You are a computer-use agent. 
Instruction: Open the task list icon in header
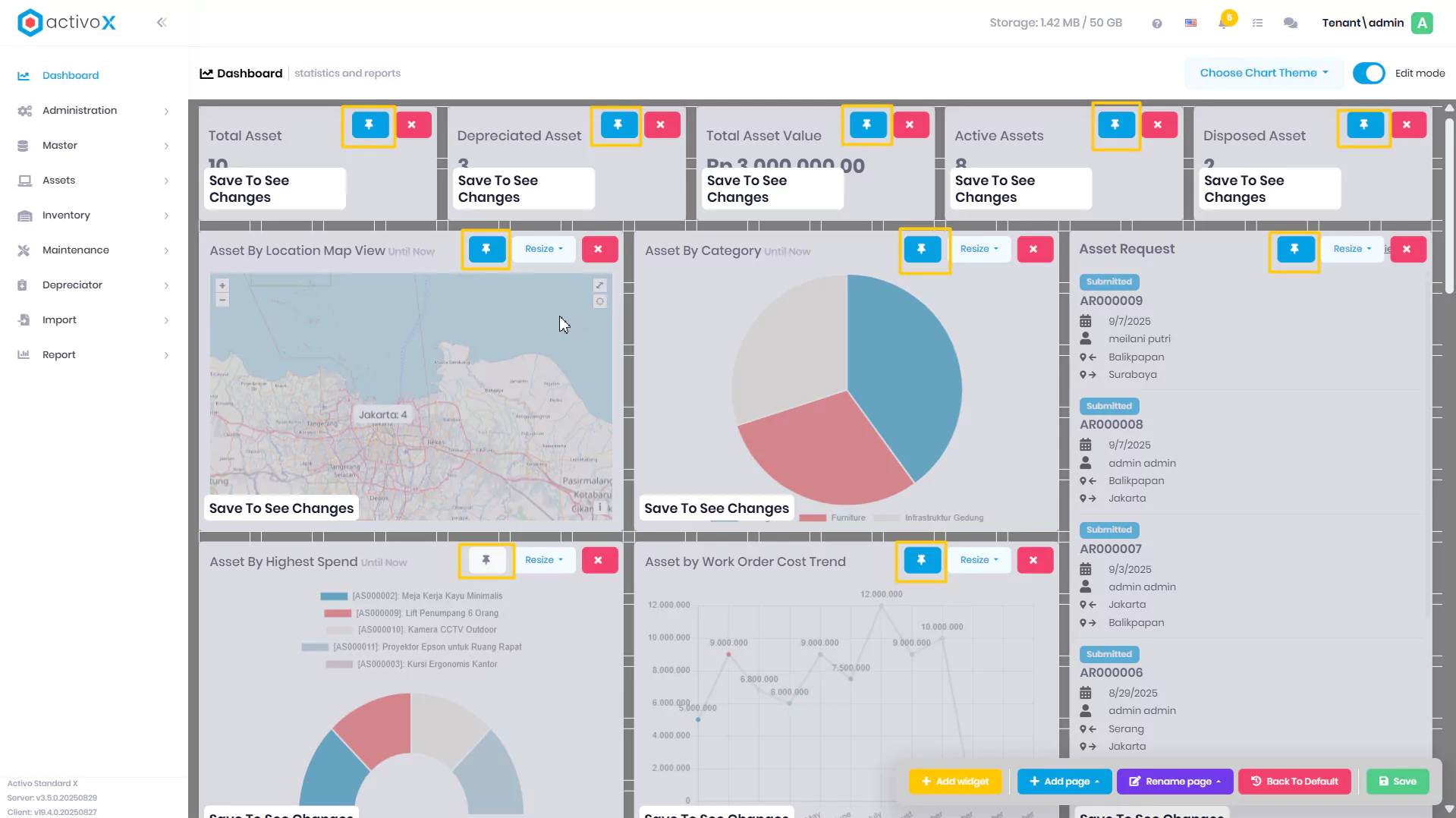(x=1257, y=23)
